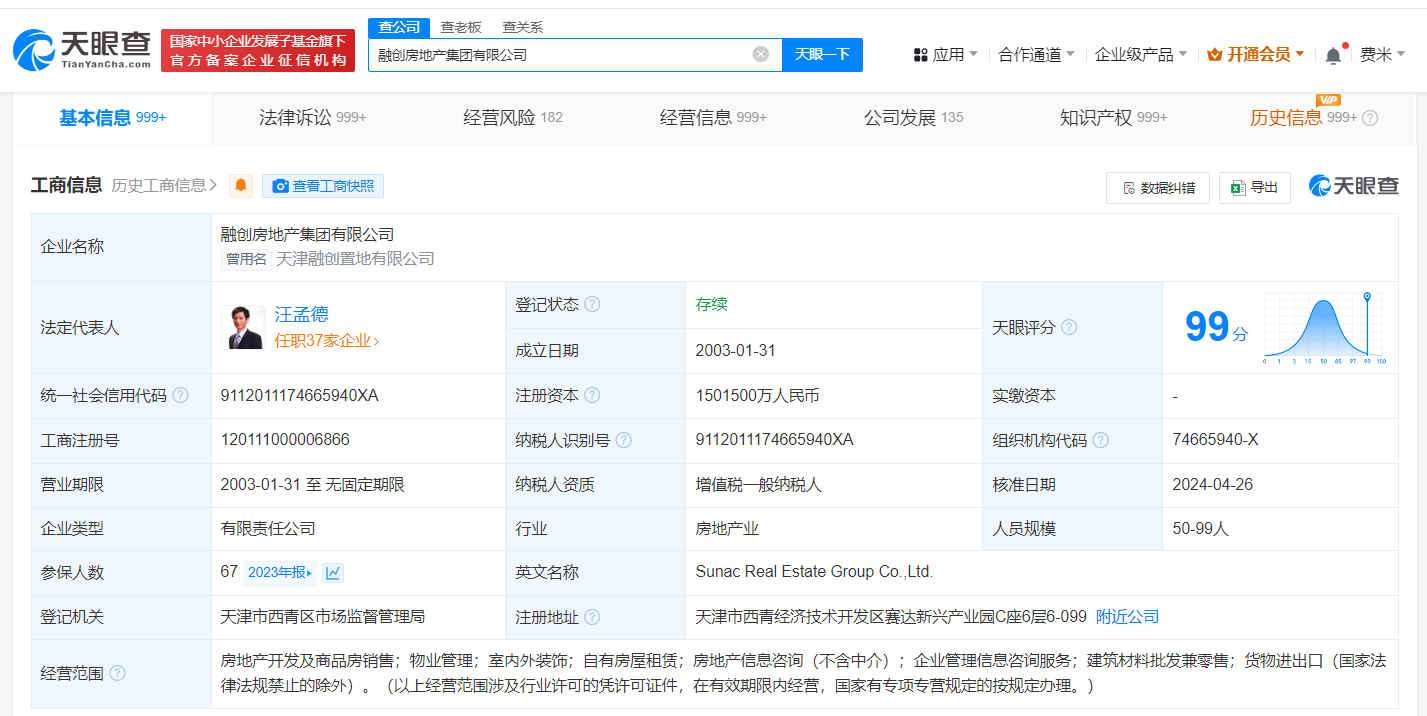Expand the 企业级产品 dropdown
The image size is (1427, 716).
coord(1141,55)
